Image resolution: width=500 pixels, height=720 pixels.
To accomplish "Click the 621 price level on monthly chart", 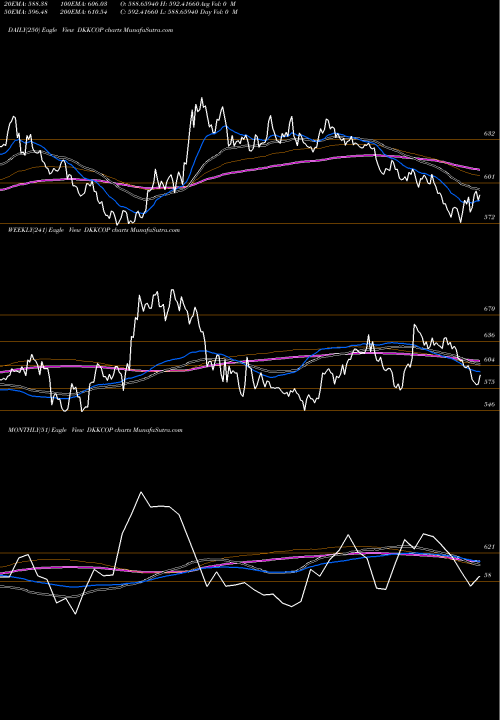I will [489, 547].
